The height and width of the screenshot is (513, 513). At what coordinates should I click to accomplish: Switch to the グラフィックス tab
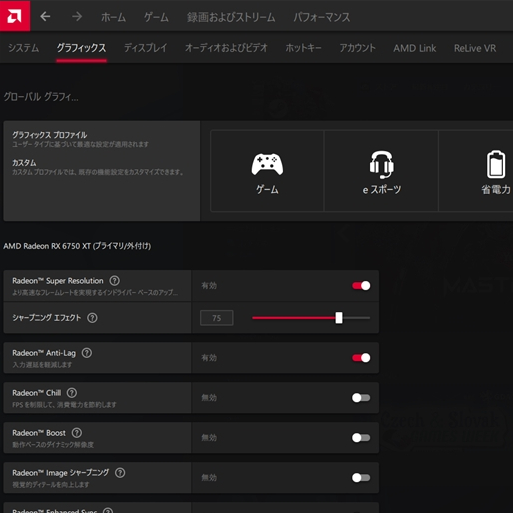[81, 48]
